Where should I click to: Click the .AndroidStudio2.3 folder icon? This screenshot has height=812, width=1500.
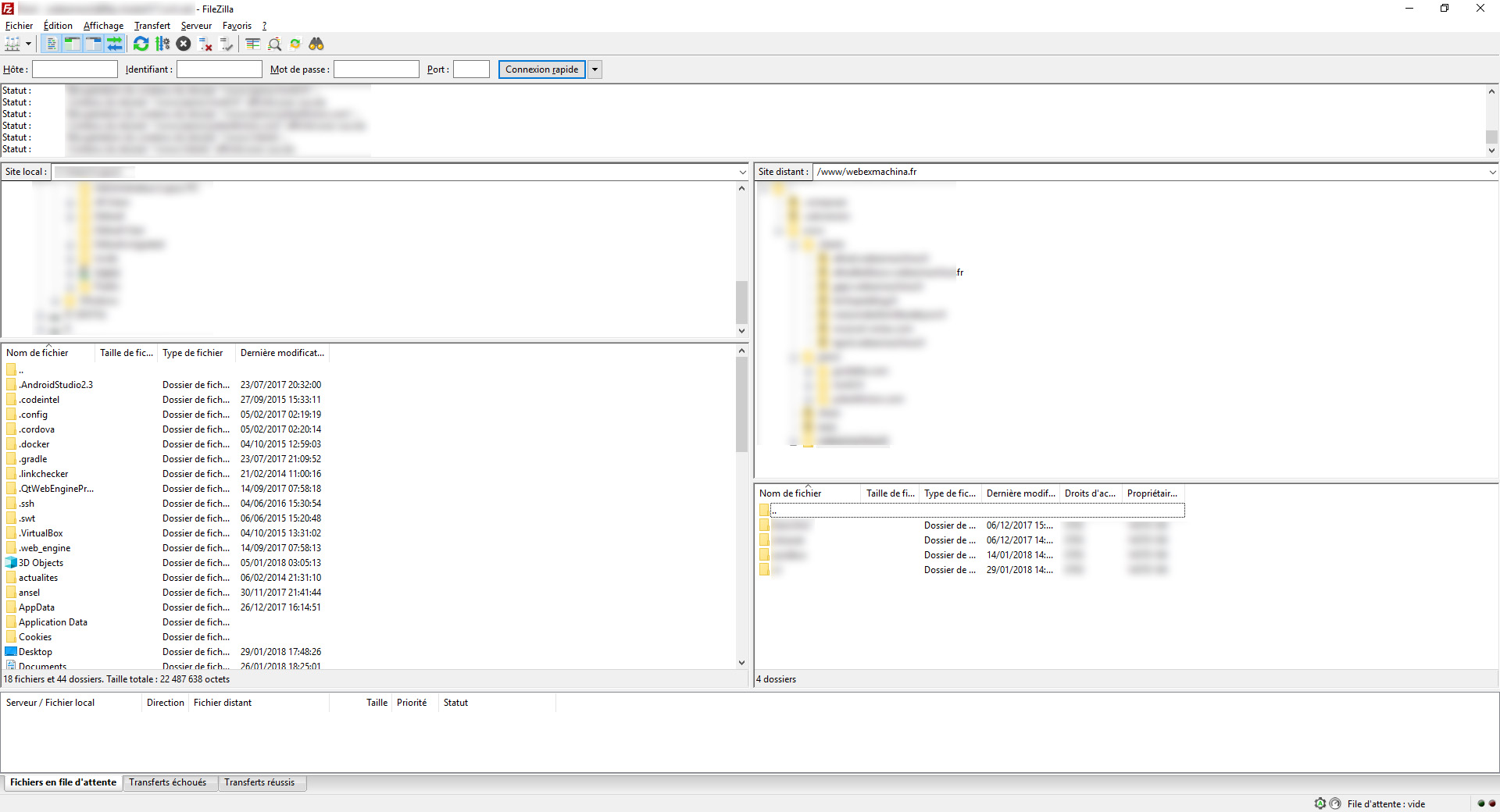(x=11, y=385)
